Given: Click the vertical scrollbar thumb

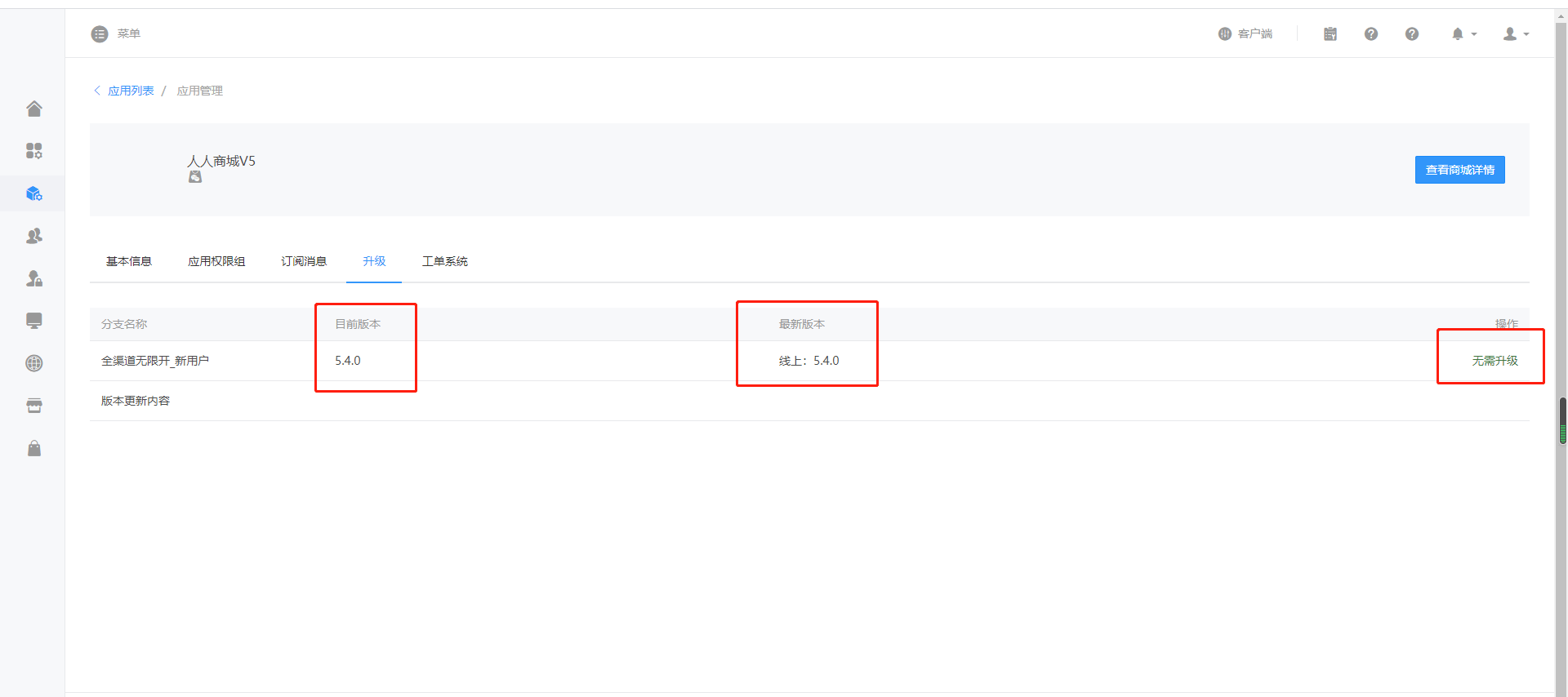Looking at the screenshot, I should 1562,421.
